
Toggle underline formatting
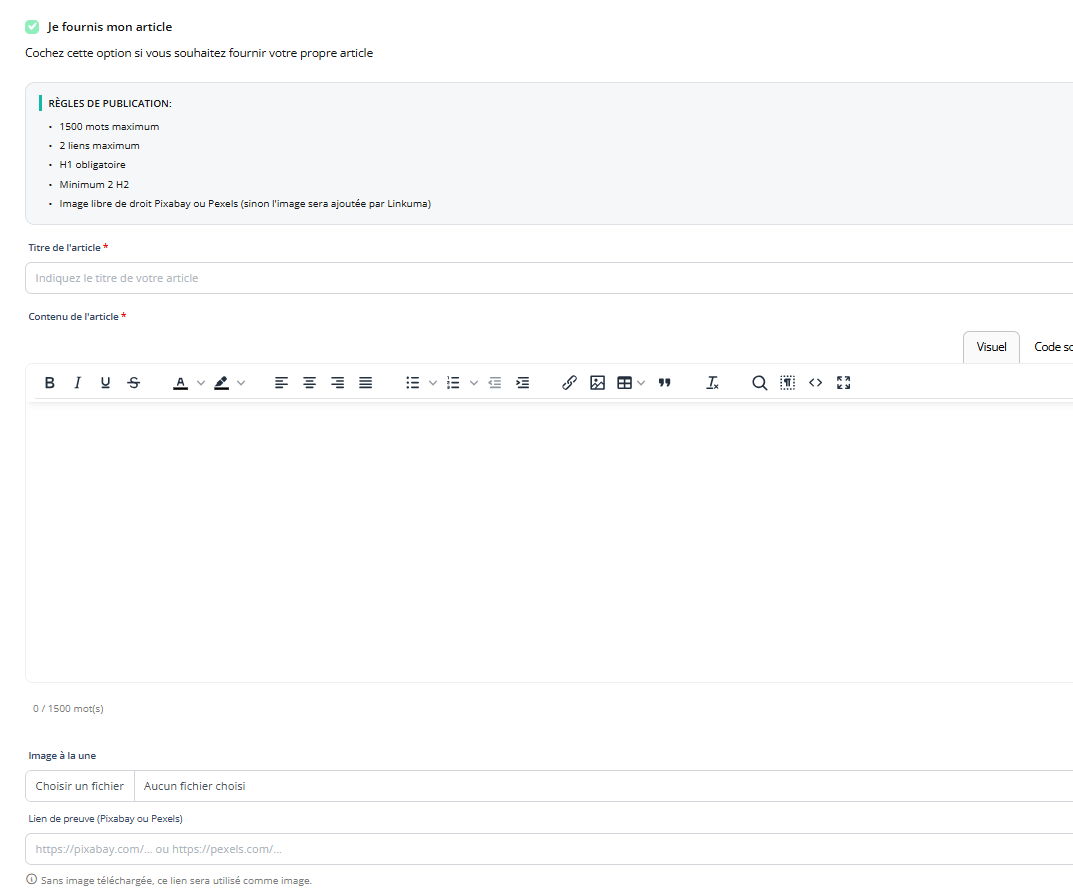105,383
